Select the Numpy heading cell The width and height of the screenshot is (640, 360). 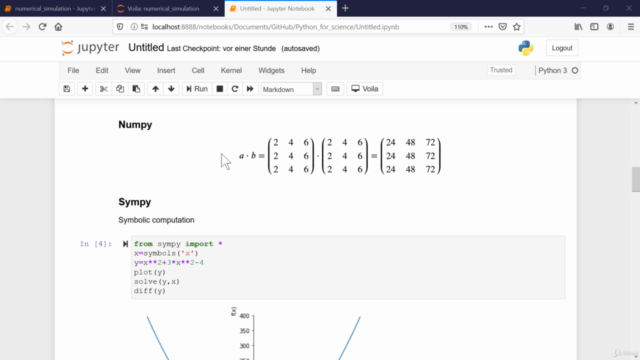tap(135, 125)
